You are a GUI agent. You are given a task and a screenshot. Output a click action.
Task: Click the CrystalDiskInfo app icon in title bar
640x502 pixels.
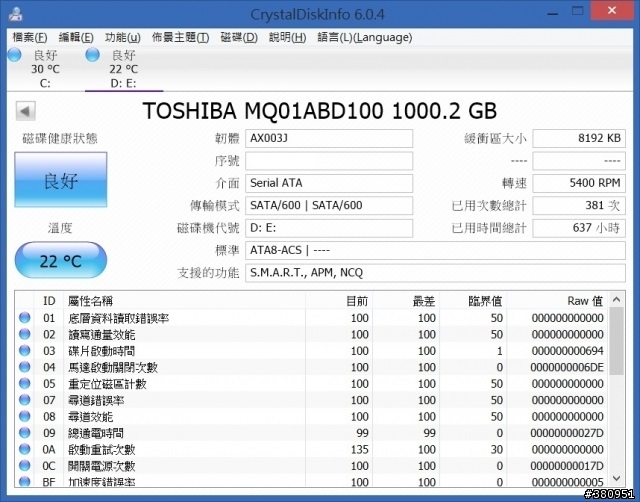click(x=16, y=14)
